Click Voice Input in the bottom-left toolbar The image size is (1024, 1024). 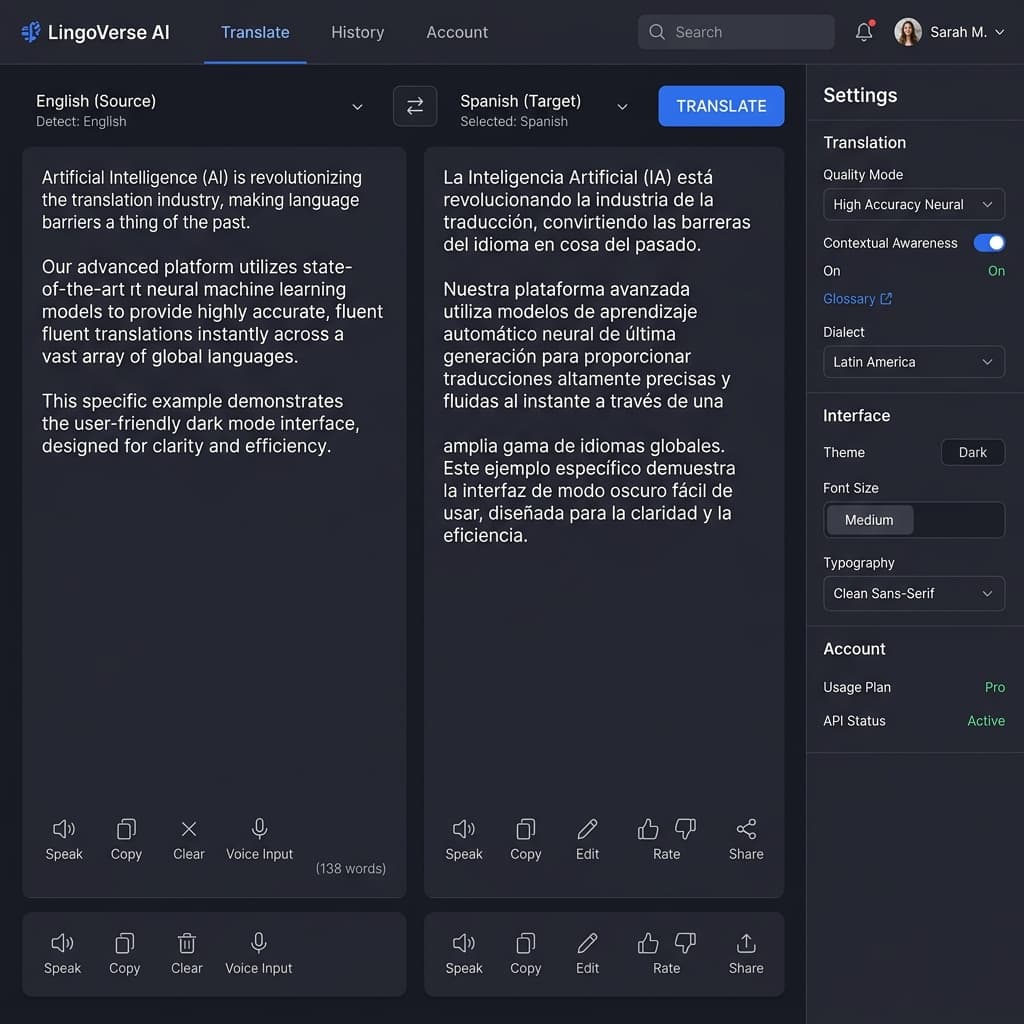click(259, 953)
